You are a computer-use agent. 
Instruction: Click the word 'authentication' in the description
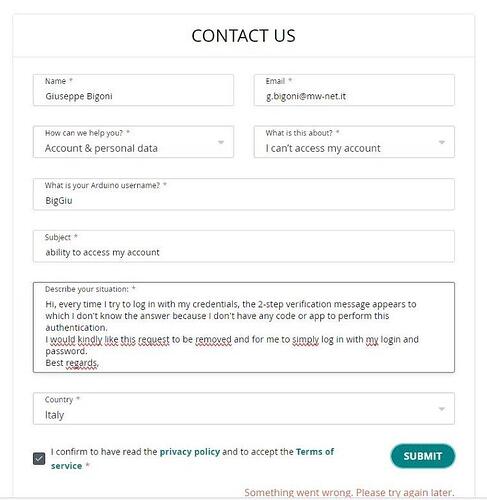76,328
